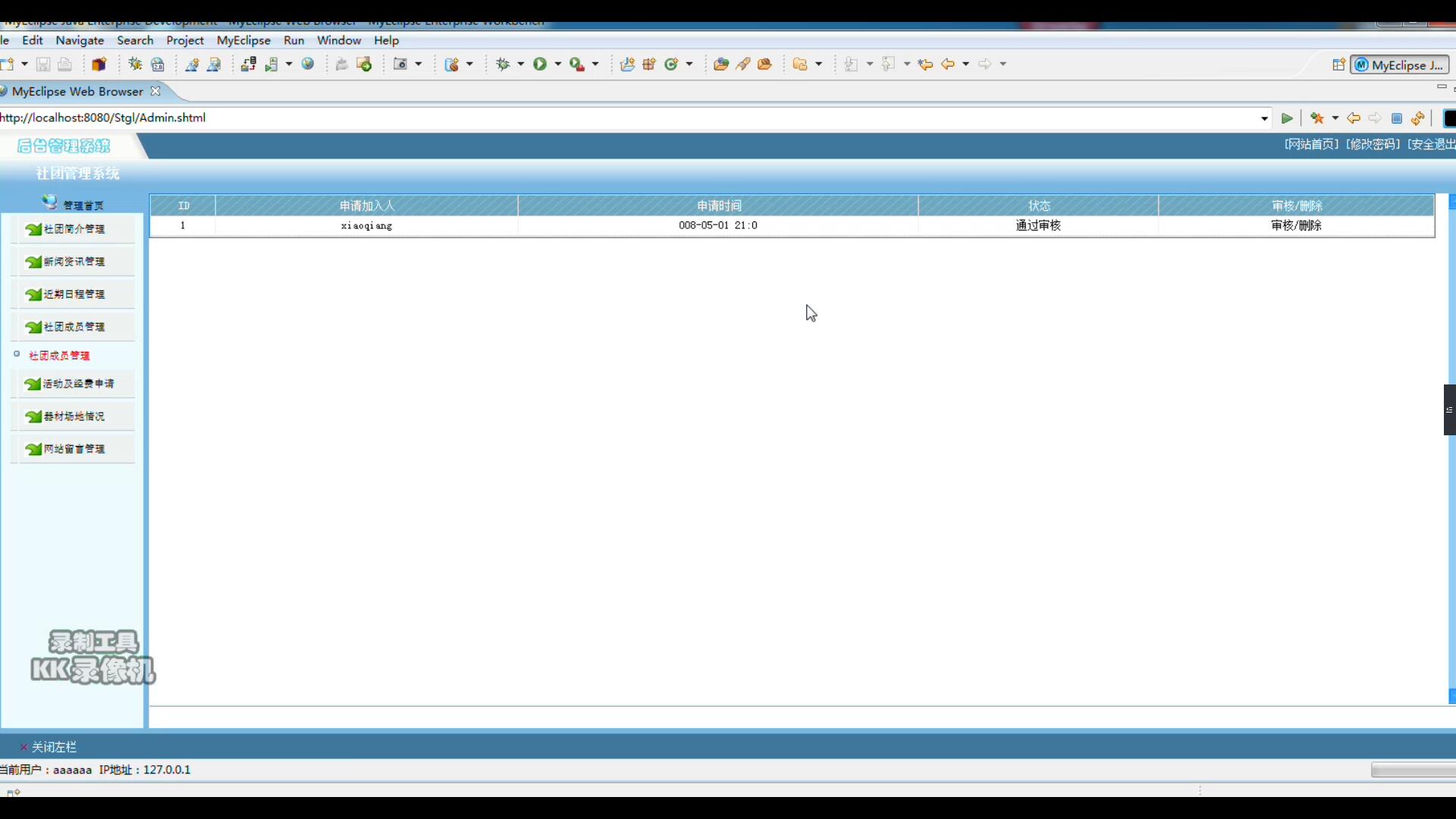Click the New Java Package icon
The width and height of the screenshot is (1456, 819).
649,64
